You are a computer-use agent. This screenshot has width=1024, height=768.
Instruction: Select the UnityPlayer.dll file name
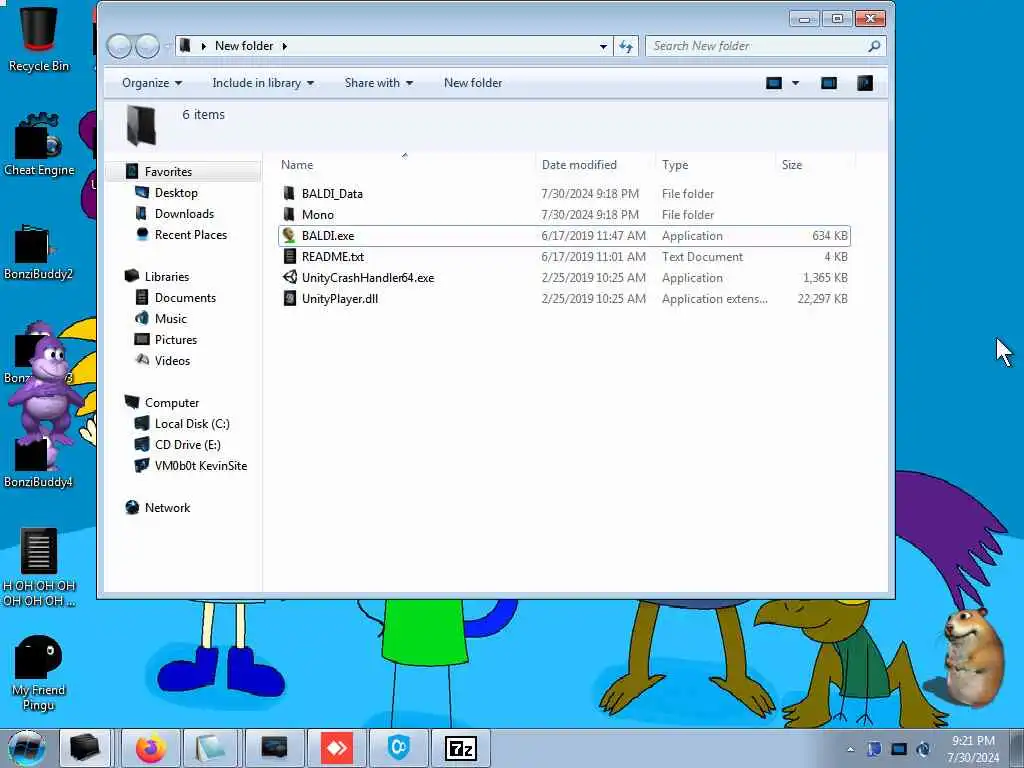tap(340, 298)
